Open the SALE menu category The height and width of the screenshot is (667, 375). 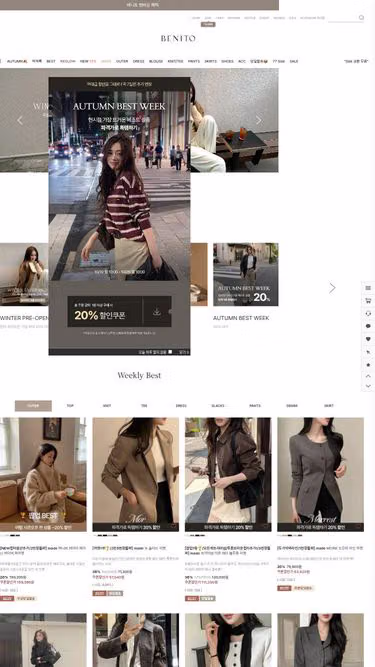(294, 61)
